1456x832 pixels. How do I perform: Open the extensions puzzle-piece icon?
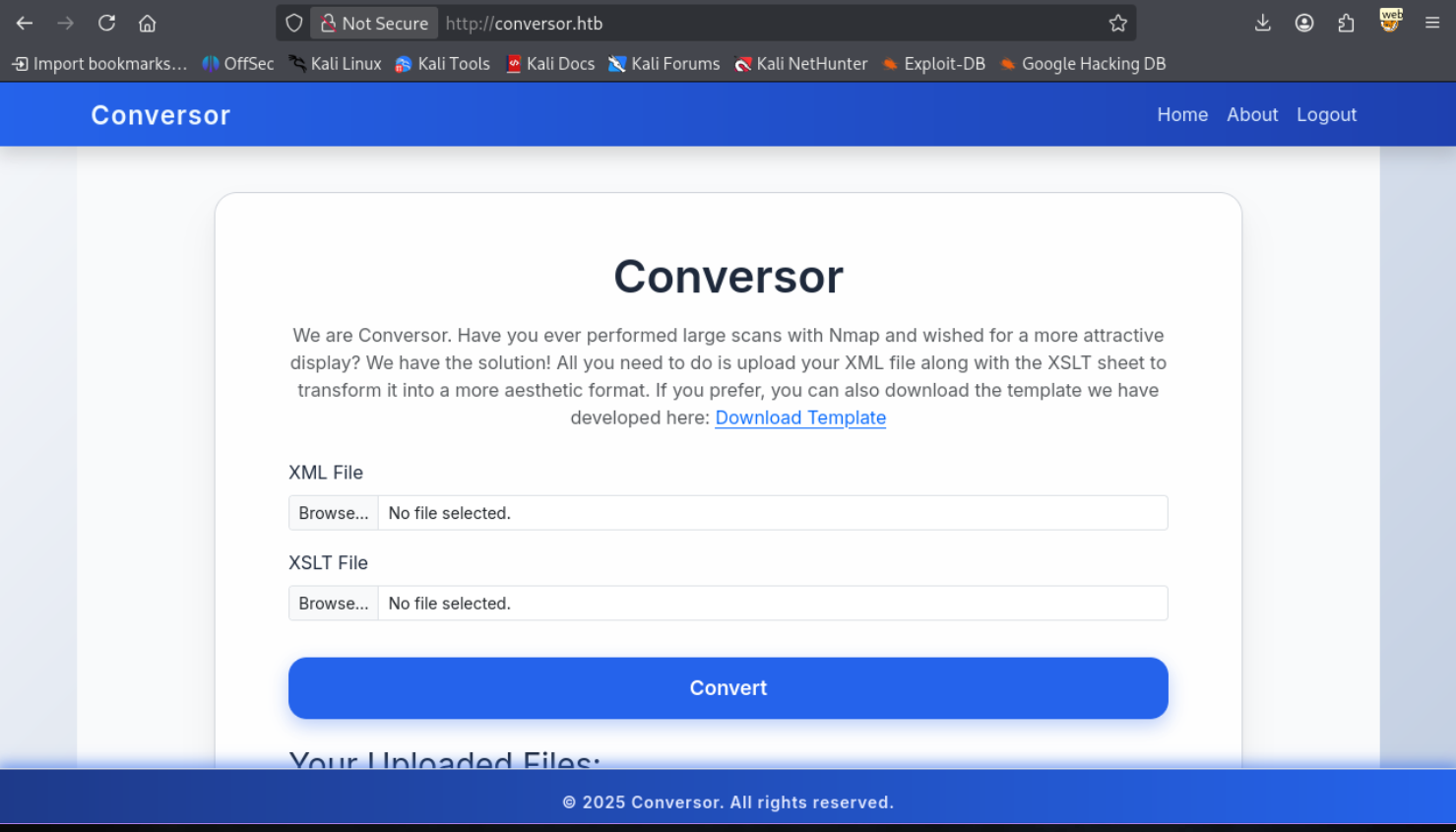(x=1346, y=22)
